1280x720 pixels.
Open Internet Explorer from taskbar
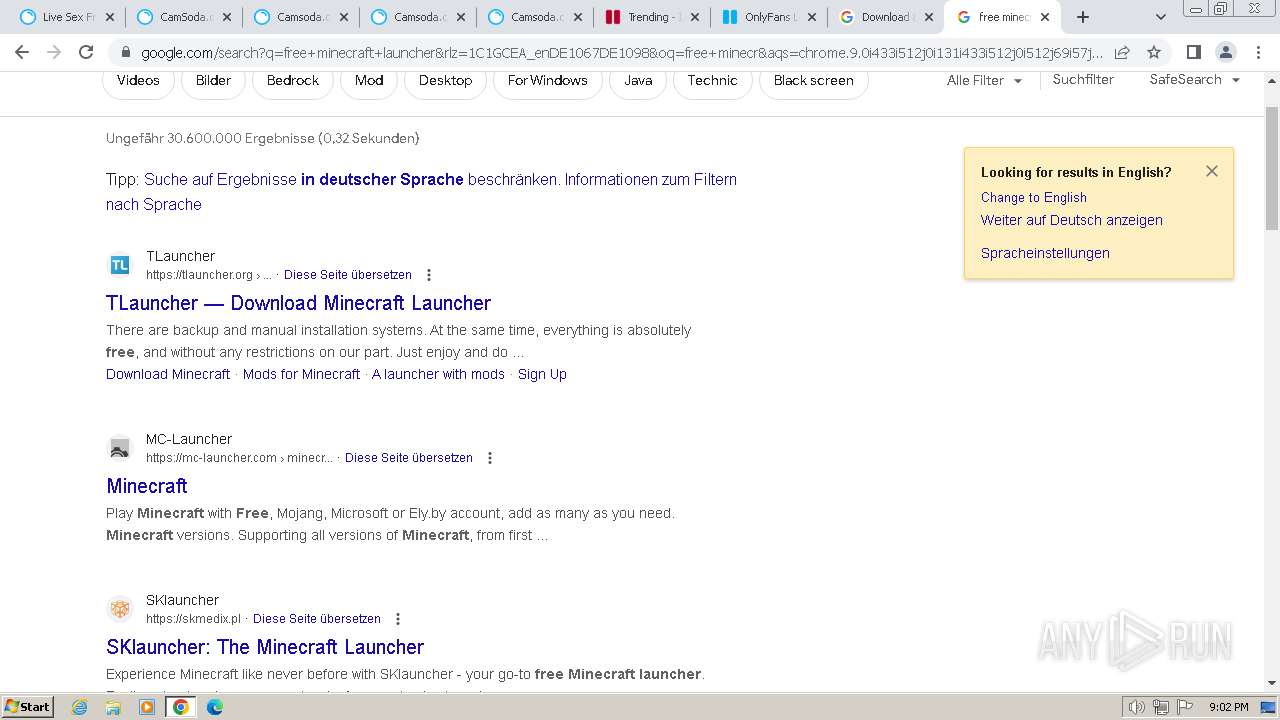[x=80, y=707]
